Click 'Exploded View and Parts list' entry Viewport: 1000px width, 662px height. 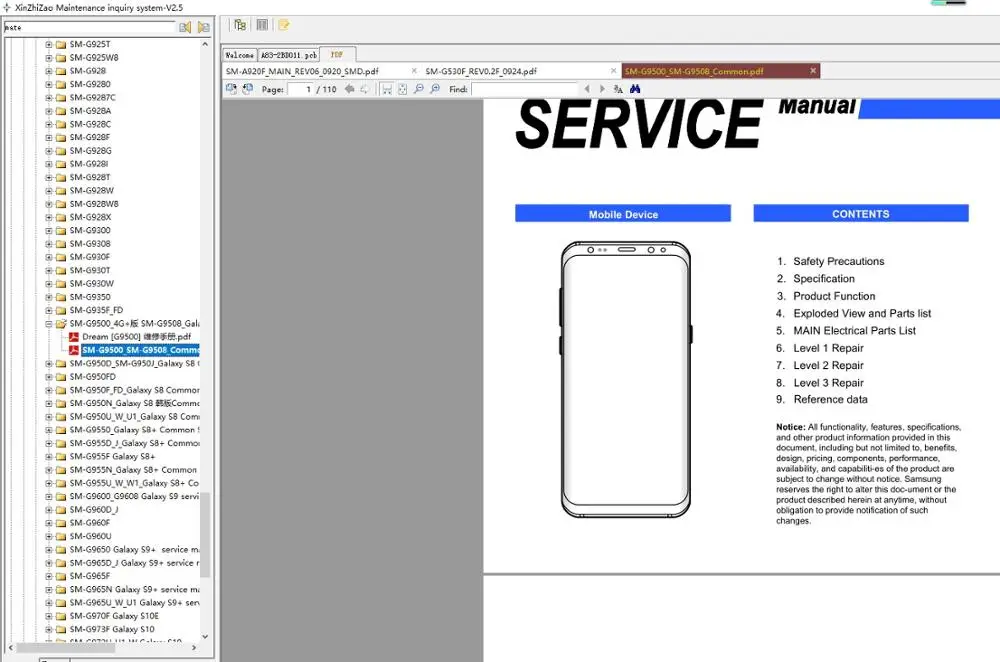click(x=862, y=313)
